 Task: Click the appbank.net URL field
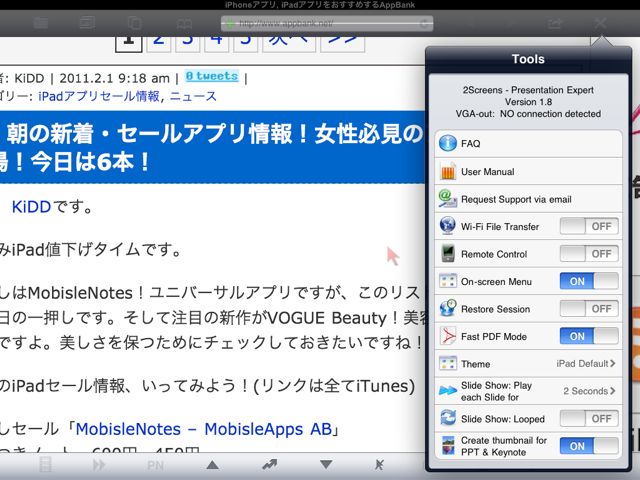[x=327, y=23]
